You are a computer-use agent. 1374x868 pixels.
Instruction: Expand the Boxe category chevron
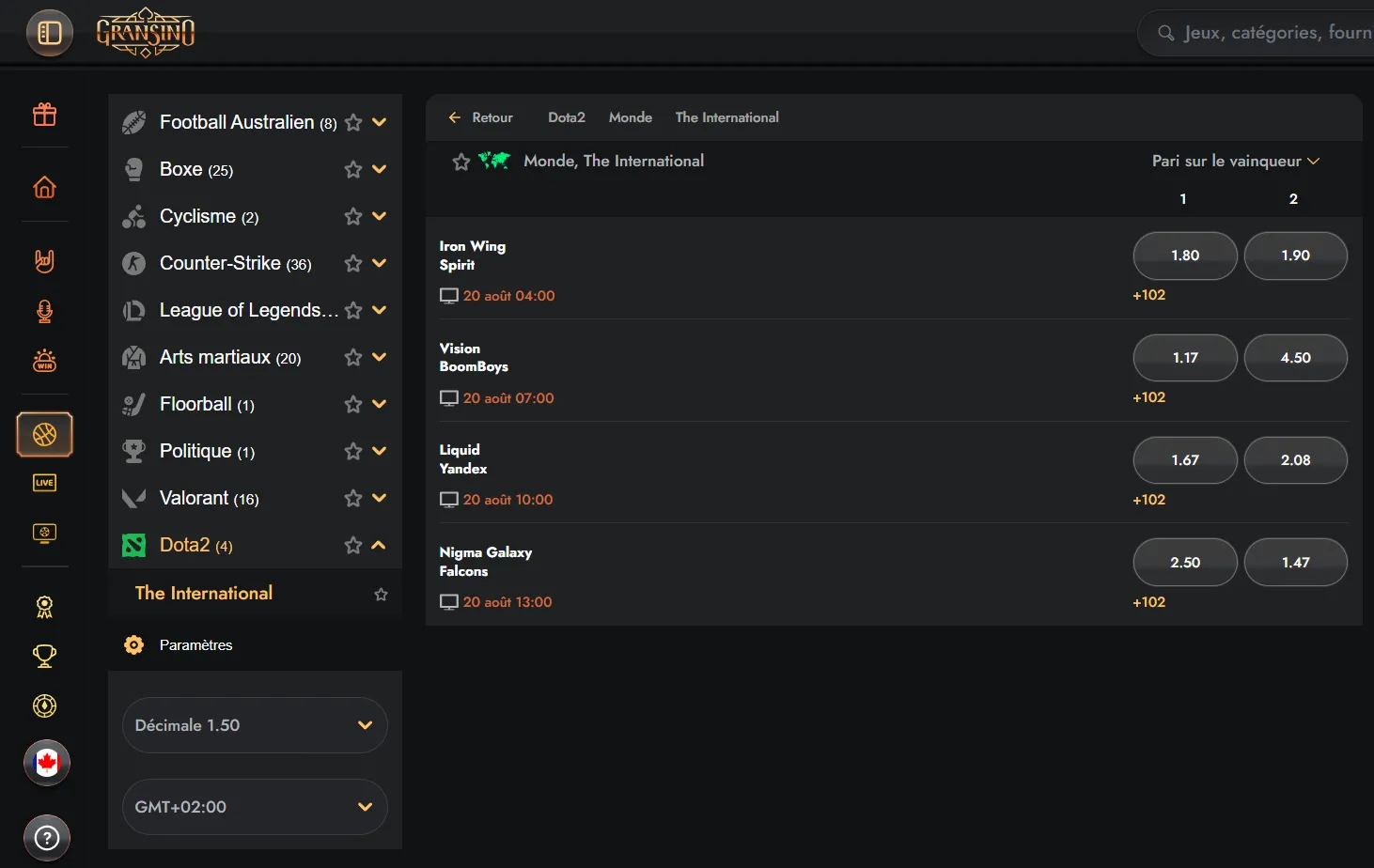tap(380, 169)
